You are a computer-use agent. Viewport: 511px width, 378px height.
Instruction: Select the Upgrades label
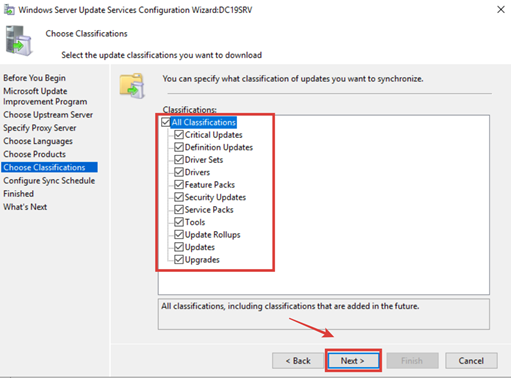point(202,260)
